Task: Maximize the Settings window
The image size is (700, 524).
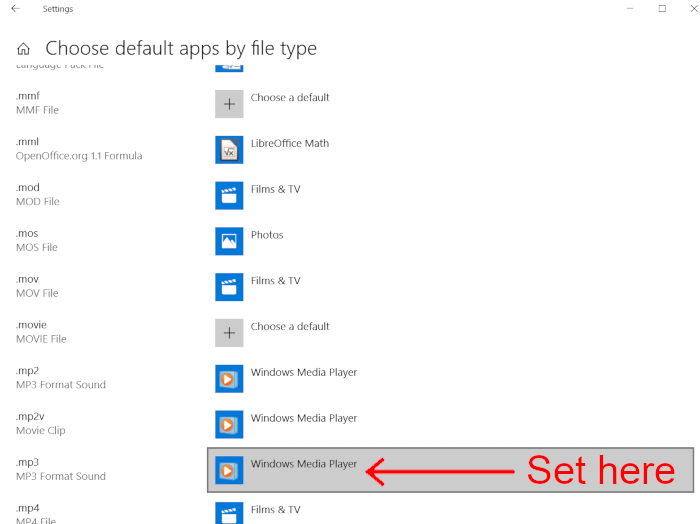Action: (x=662, y=9)
